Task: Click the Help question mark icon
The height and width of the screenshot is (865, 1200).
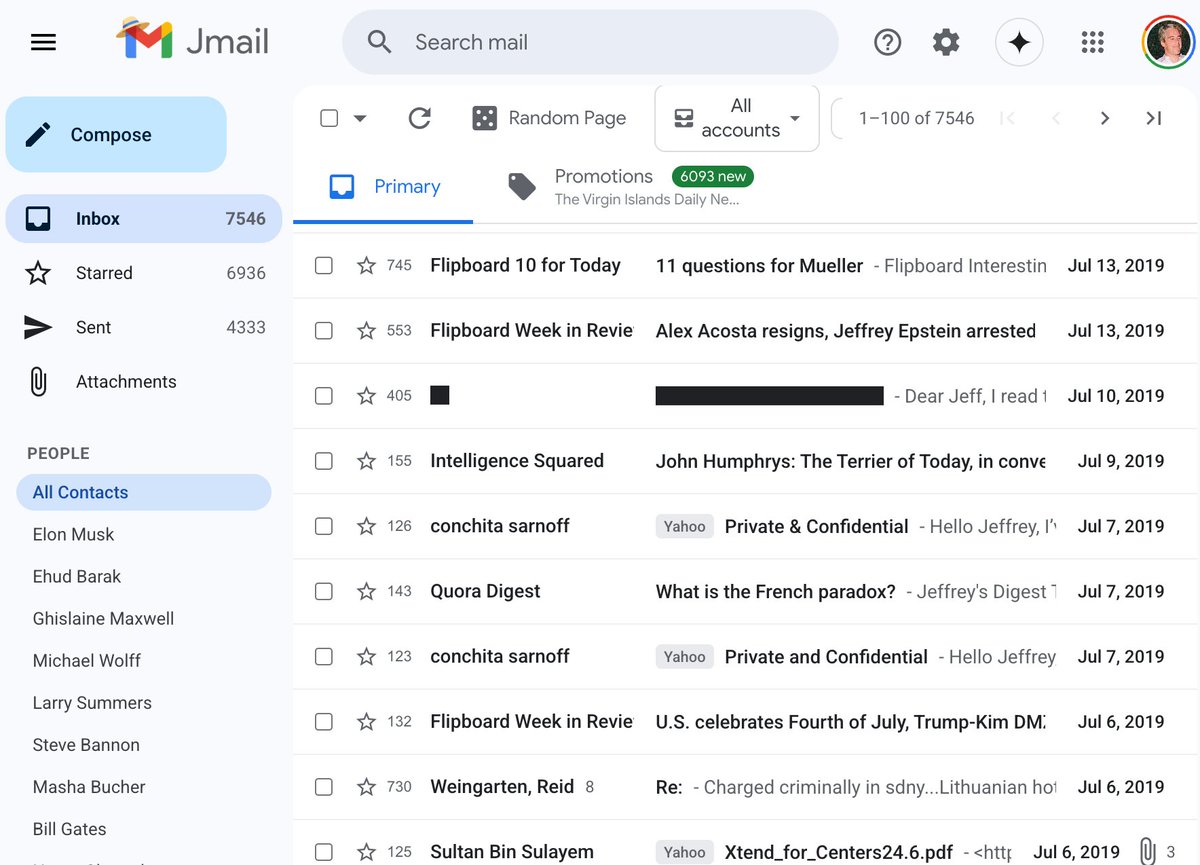Action: 887,42
